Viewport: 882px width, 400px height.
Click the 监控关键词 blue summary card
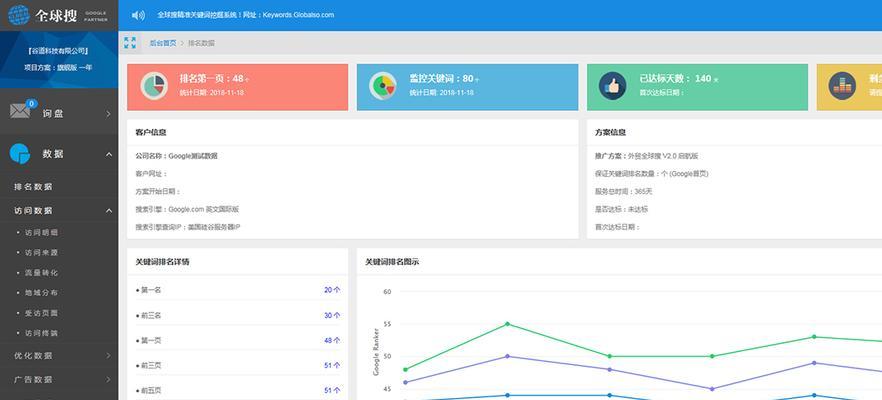coord(467,87)
